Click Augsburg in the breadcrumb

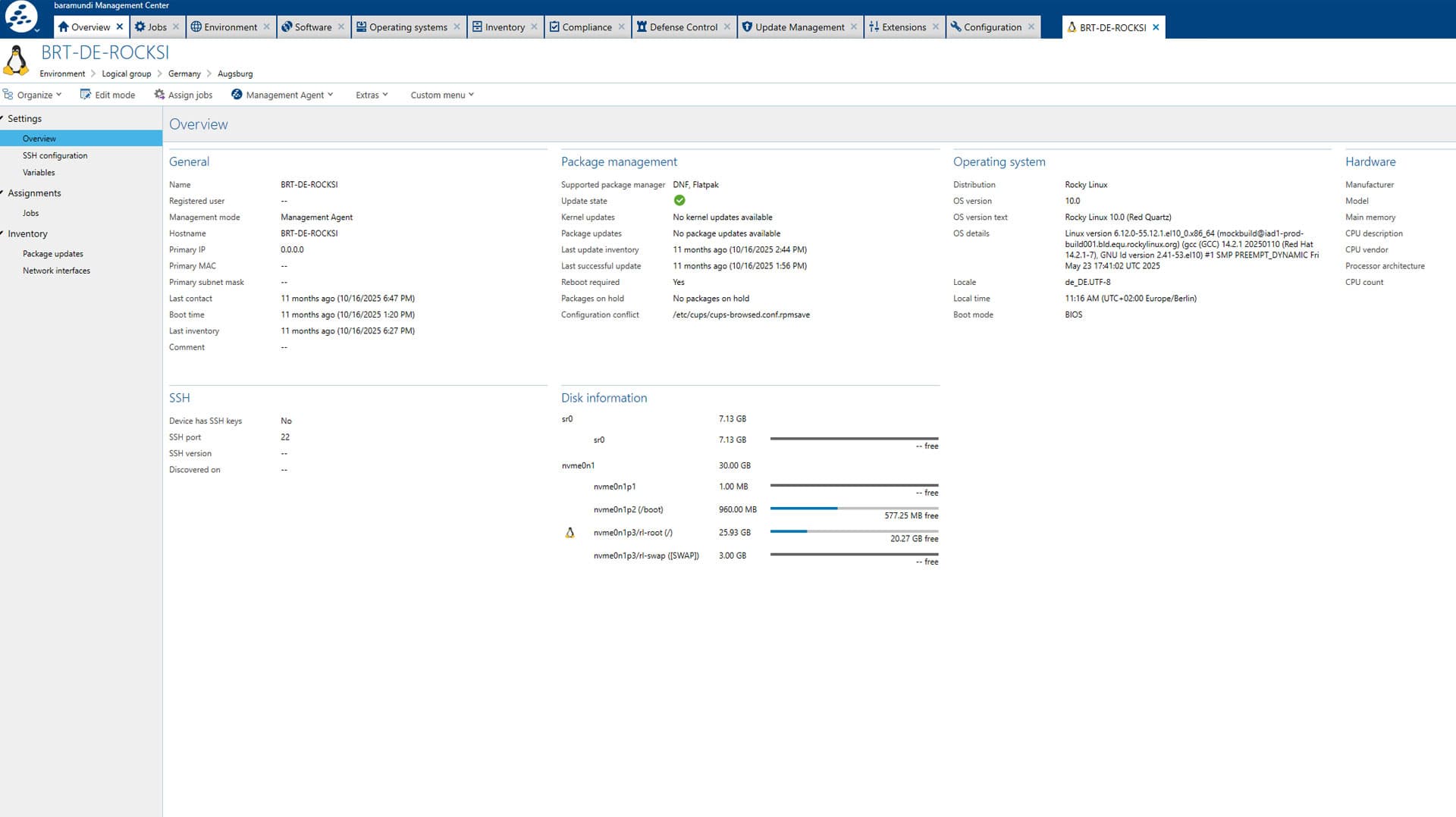[x=235, y=74]
